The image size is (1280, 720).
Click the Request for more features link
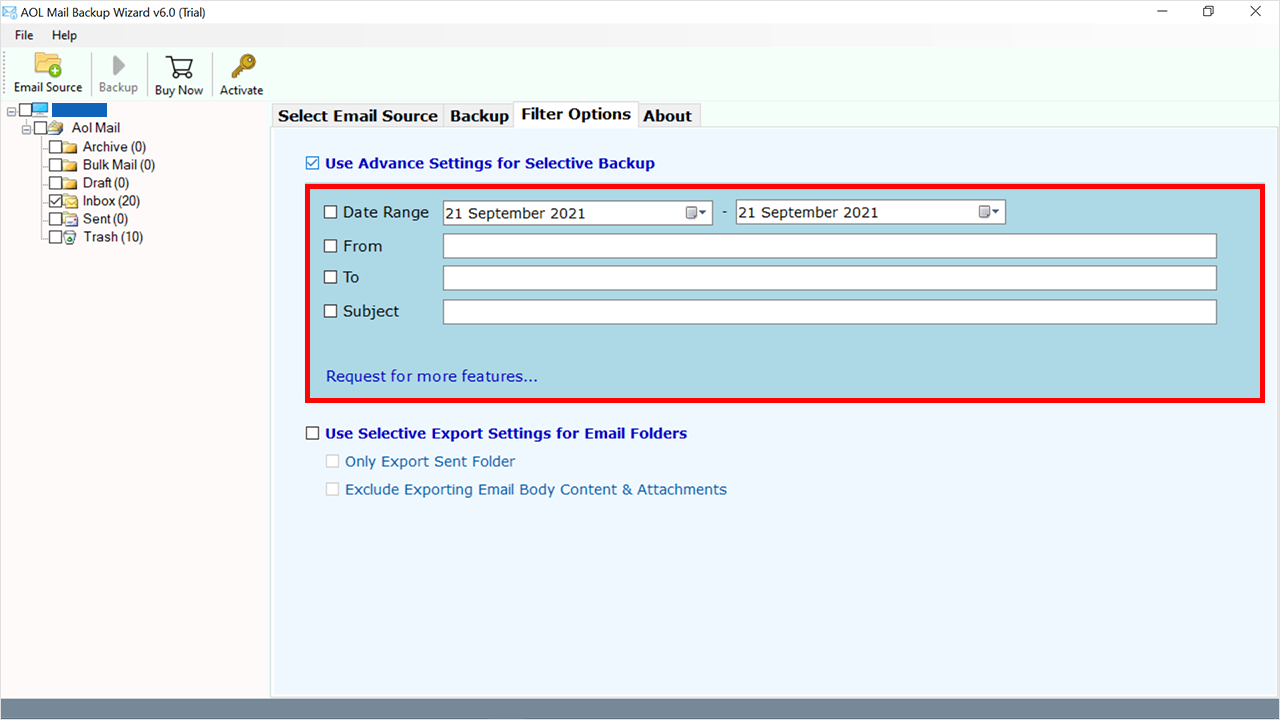click(x=432, y=376)
